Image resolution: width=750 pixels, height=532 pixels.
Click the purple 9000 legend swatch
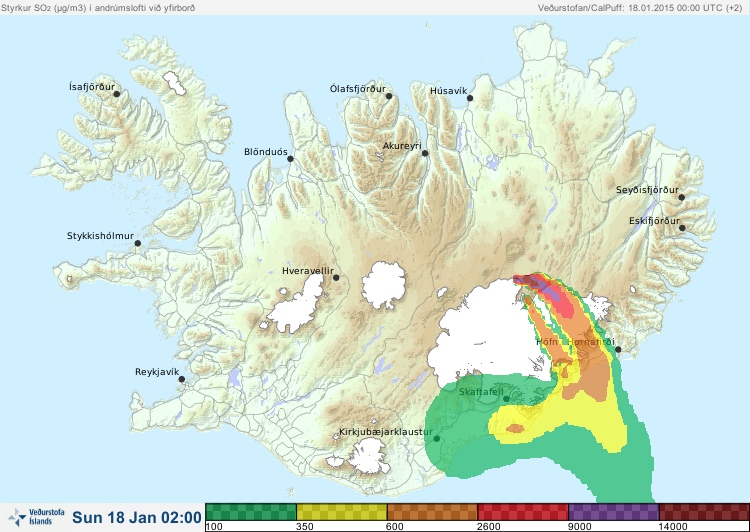(614, 512)
